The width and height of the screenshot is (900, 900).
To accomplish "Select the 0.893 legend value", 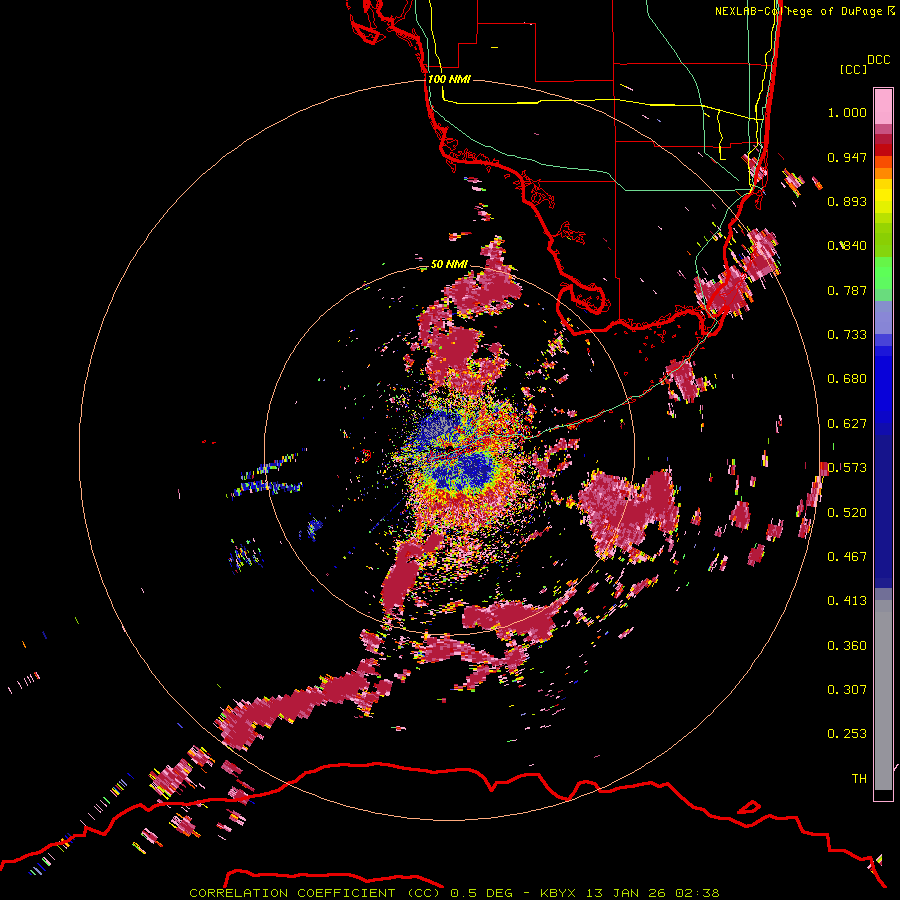I will (x=847, y=201).
